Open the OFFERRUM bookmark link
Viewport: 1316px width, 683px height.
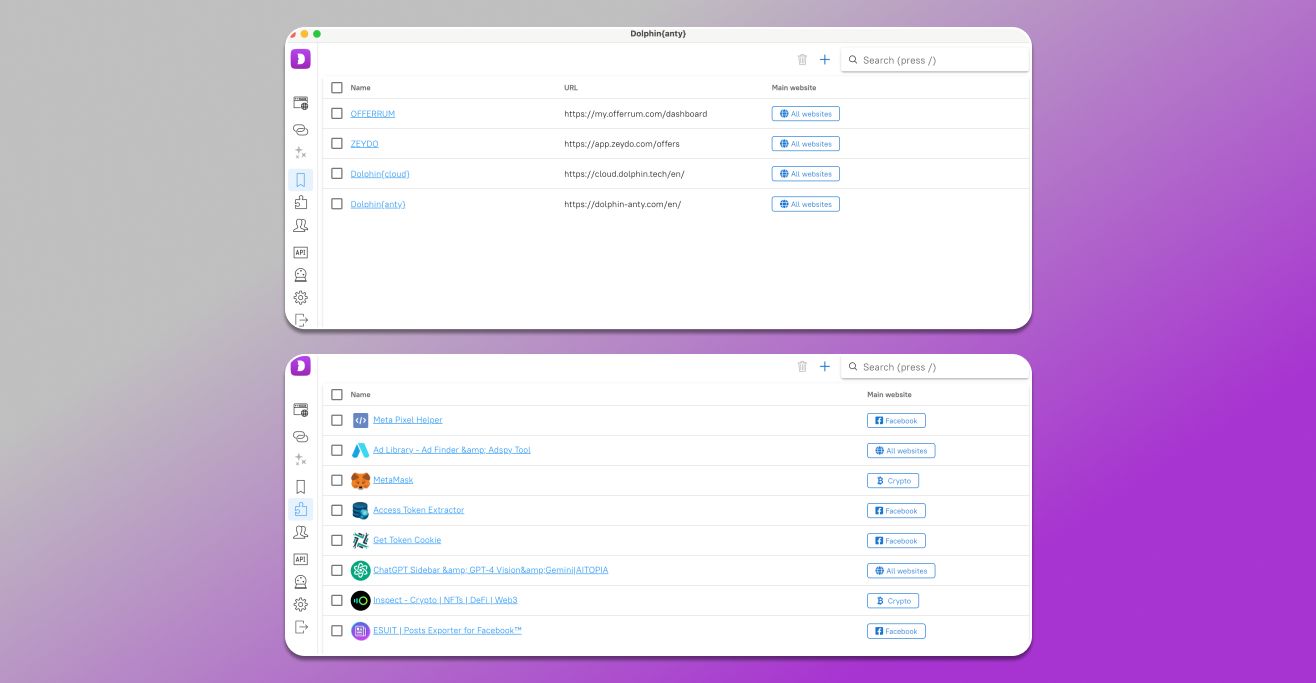pos(372,114)
